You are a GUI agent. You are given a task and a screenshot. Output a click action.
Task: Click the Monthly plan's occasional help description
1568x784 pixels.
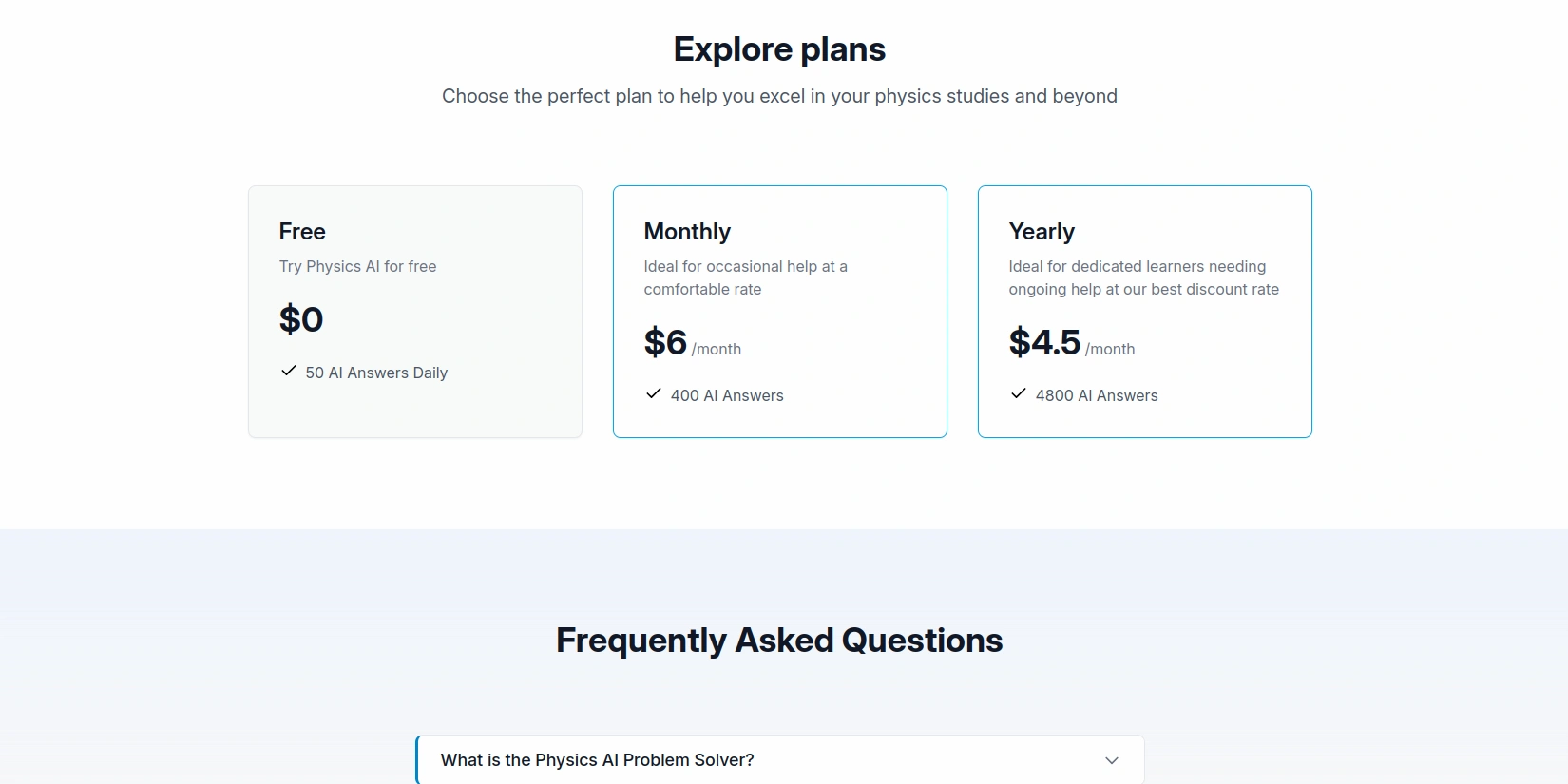click(x=745, y=277)
